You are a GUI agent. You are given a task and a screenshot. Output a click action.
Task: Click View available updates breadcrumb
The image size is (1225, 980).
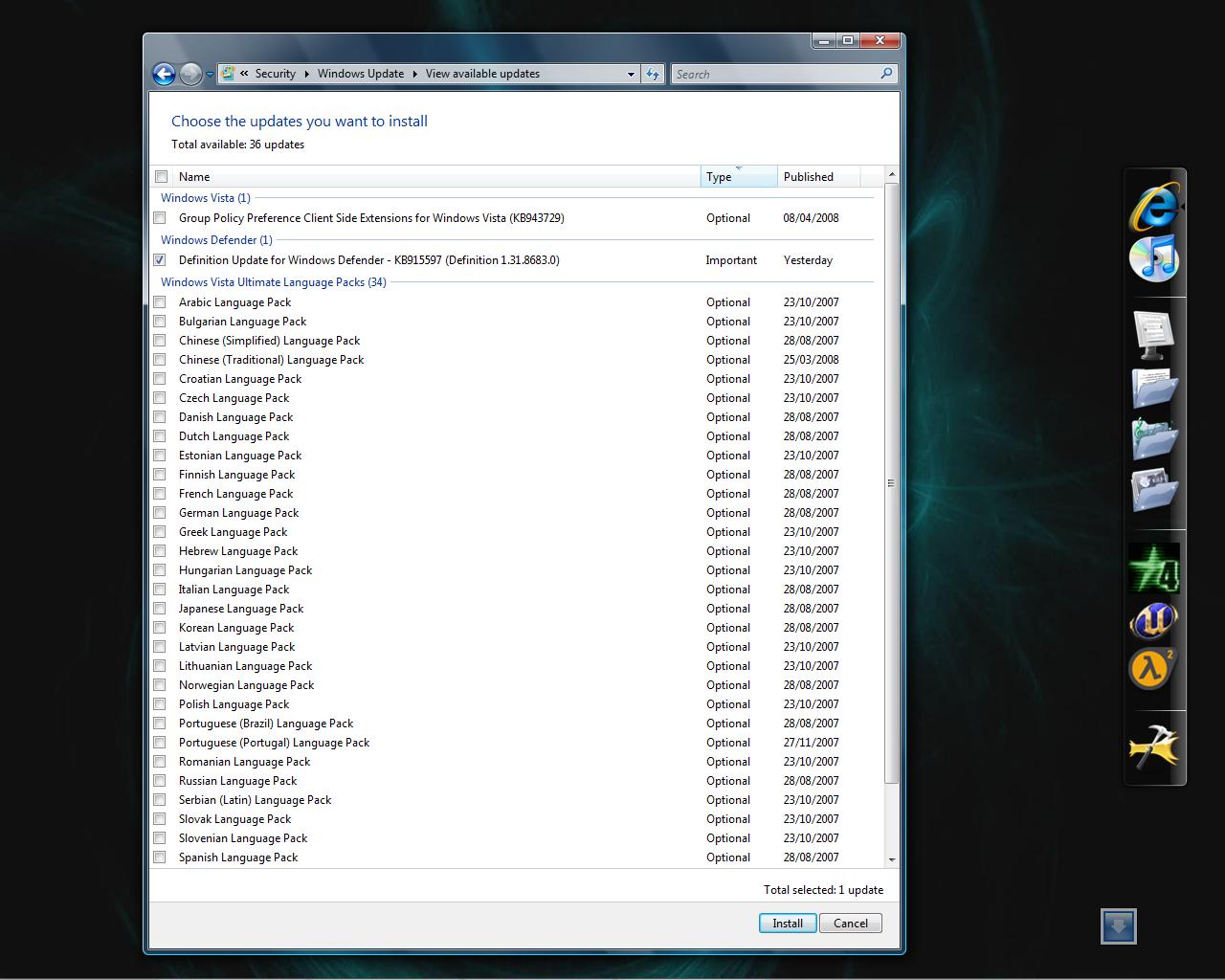(482, 74)
